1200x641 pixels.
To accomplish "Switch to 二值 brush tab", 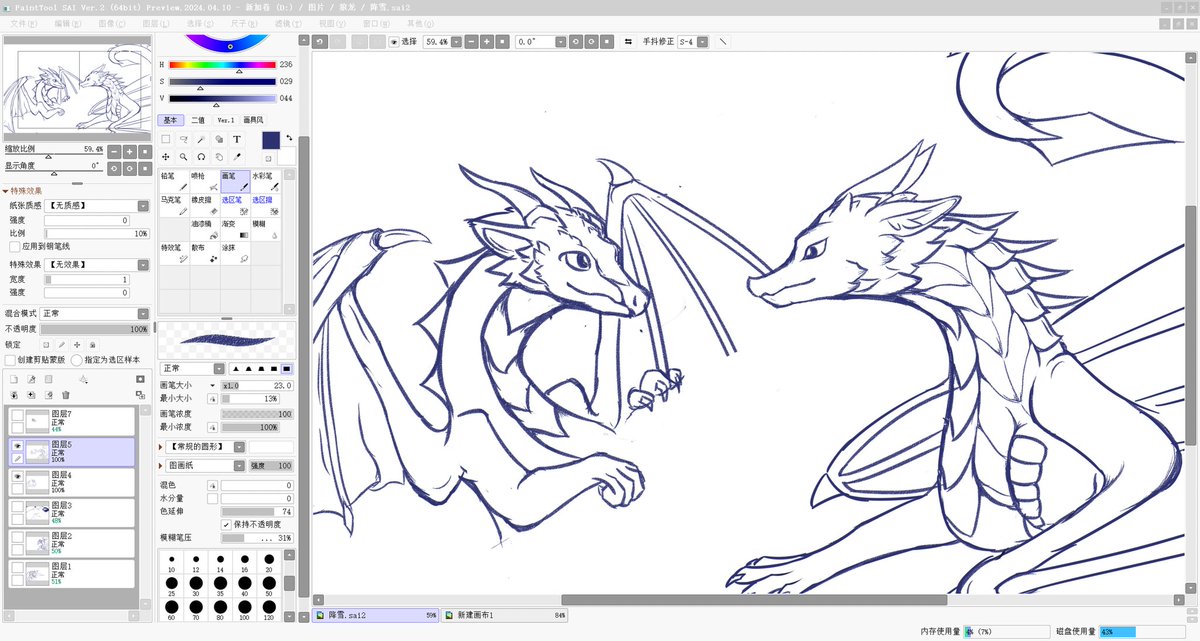I will point(198,120).
